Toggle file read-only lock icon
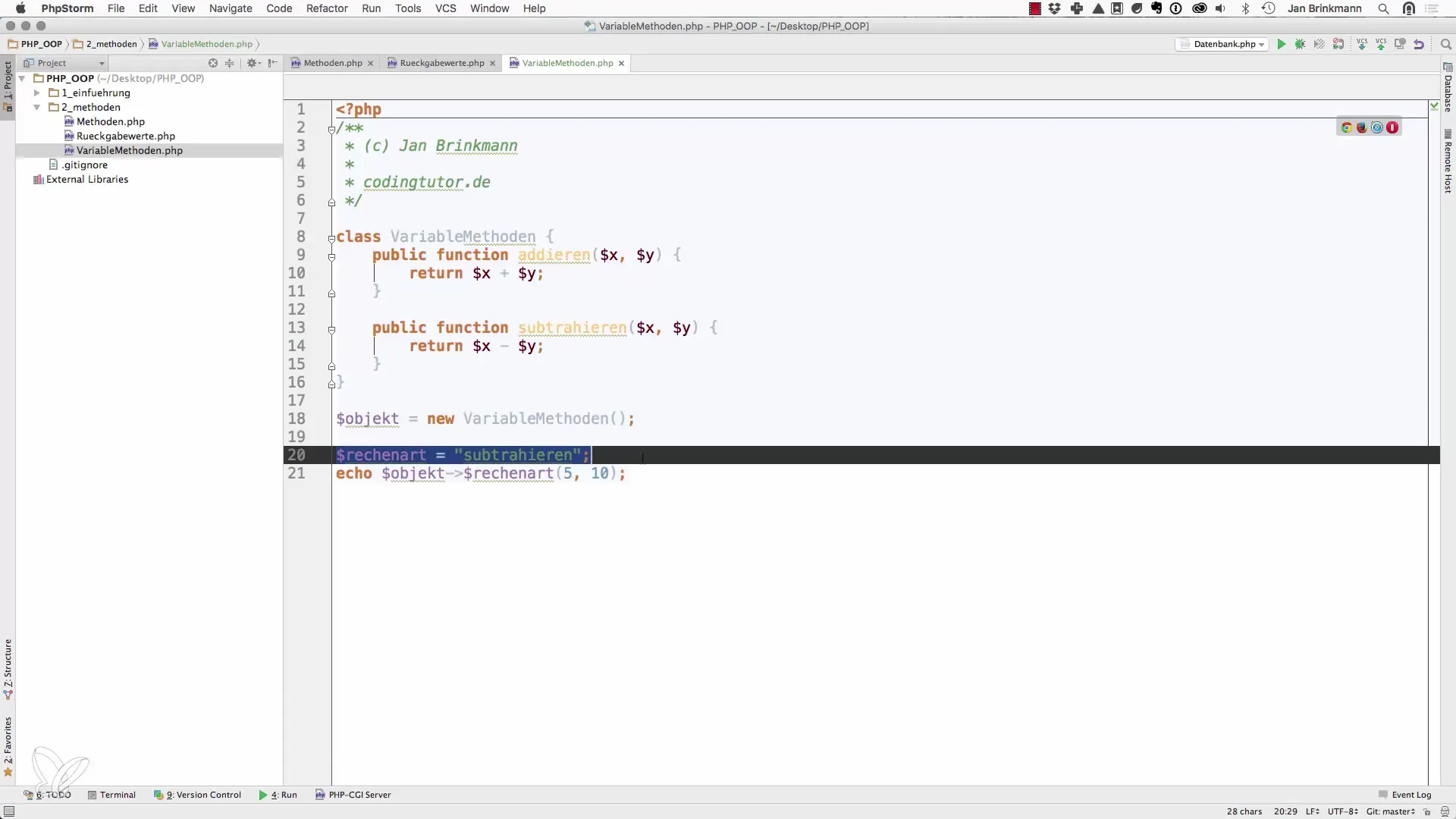 [1426, 811]
